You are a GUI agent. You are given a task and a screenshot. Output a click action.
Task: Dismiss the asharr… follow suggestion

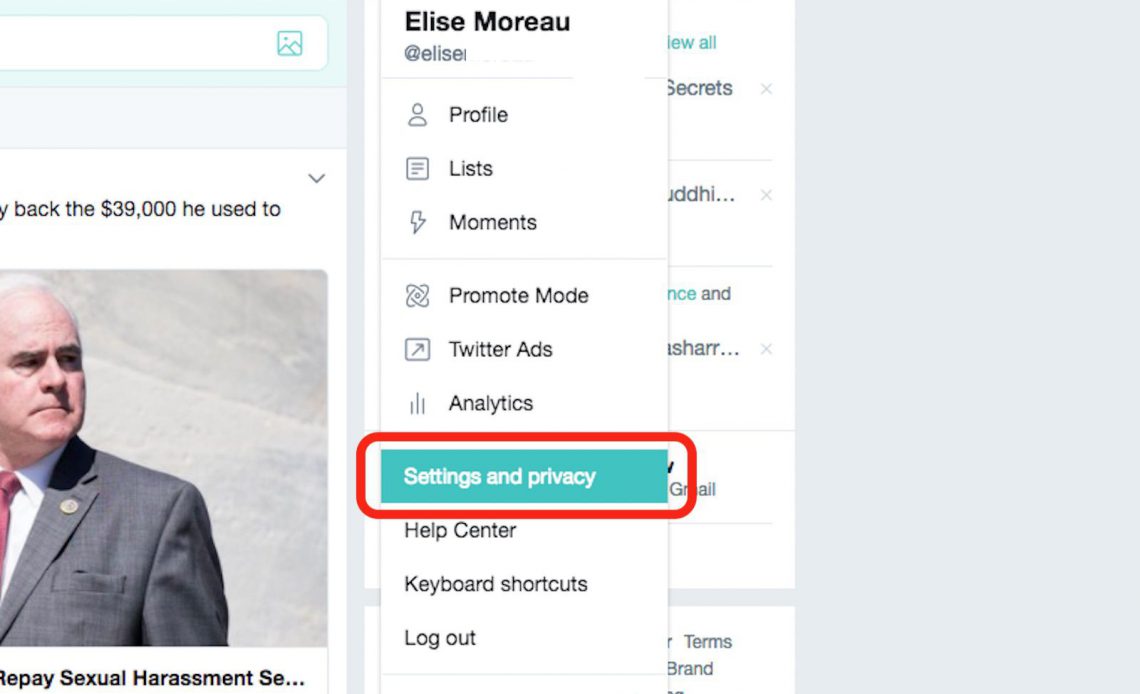[x=766, y=349]
